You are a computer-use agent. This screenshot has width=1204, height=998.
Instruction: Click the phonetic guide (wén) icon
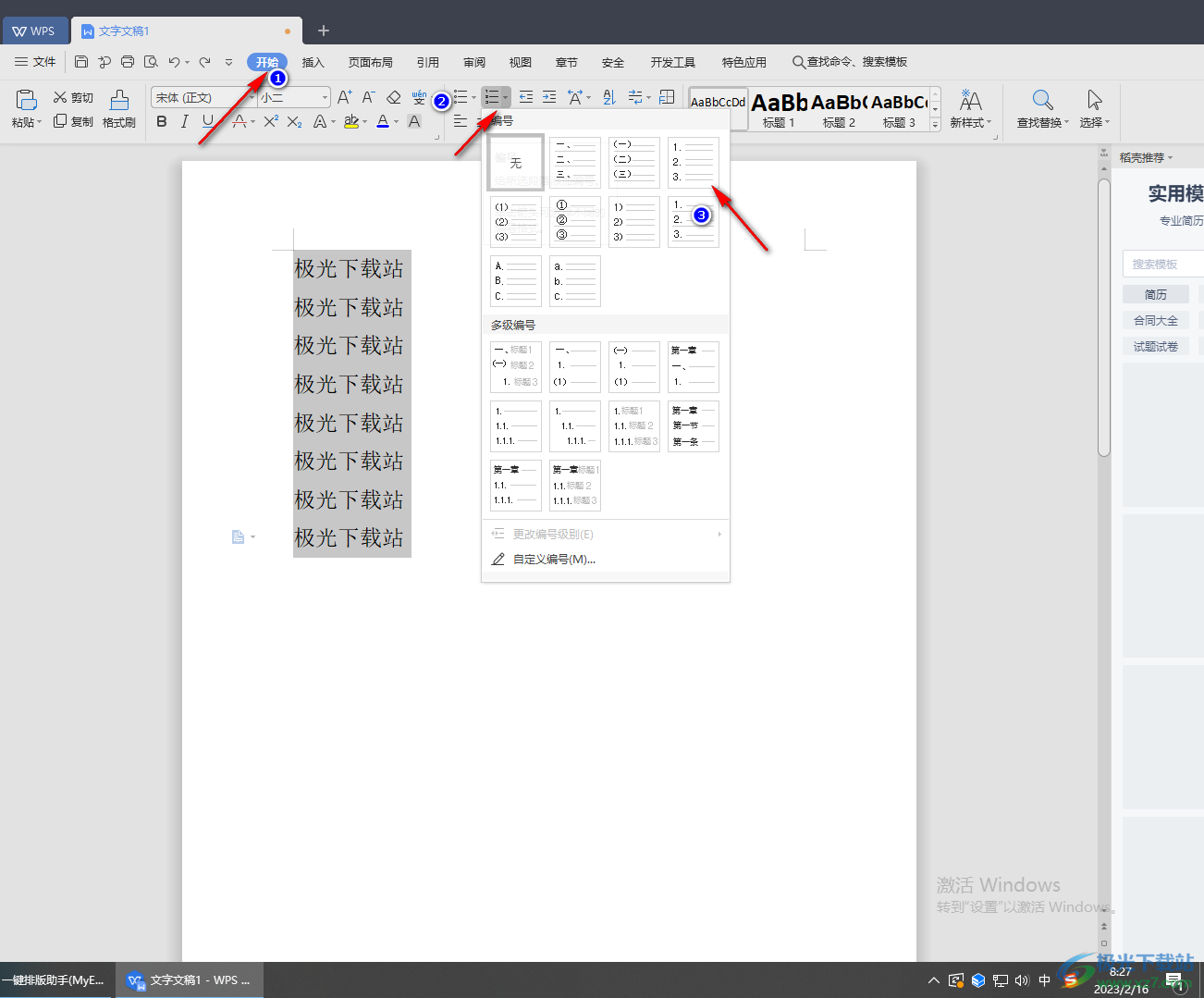point(419,97)
